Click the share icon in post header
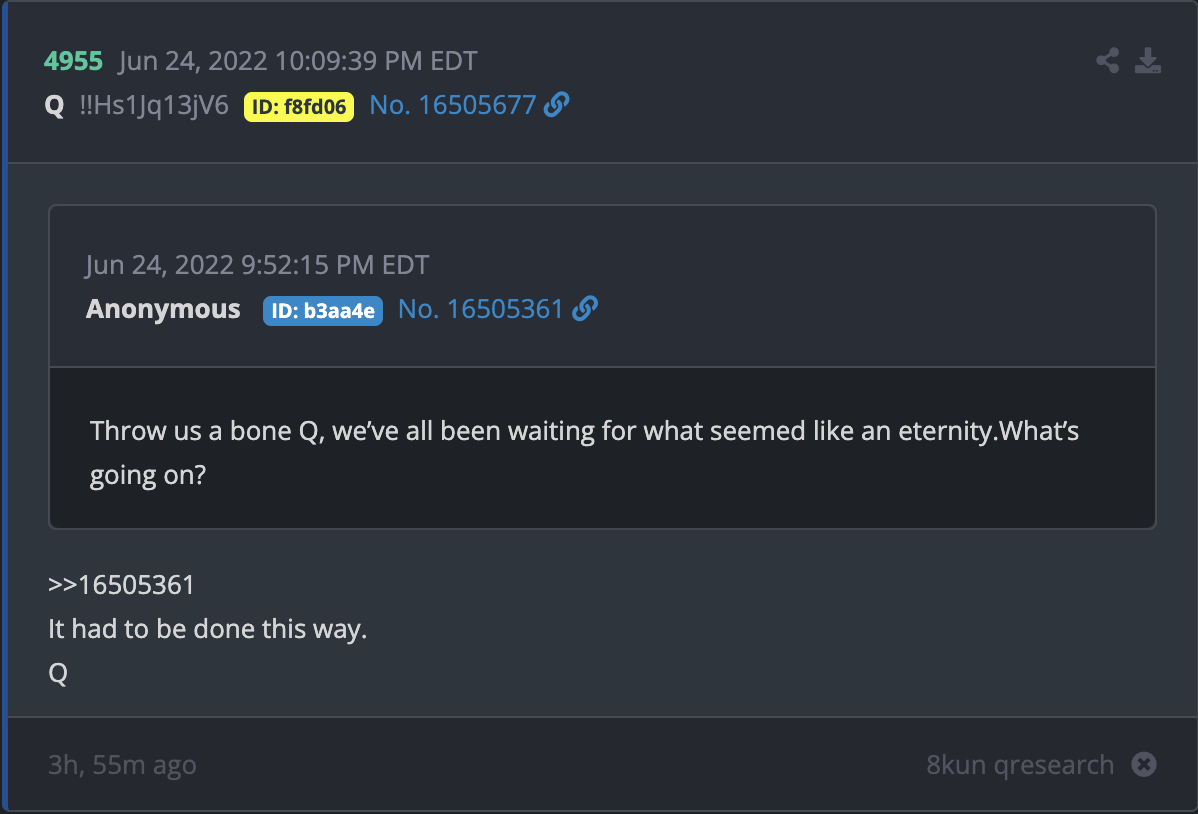The width and height of the screenshot is (1198, 814). pyautogui.click(x=1107, y=60)
